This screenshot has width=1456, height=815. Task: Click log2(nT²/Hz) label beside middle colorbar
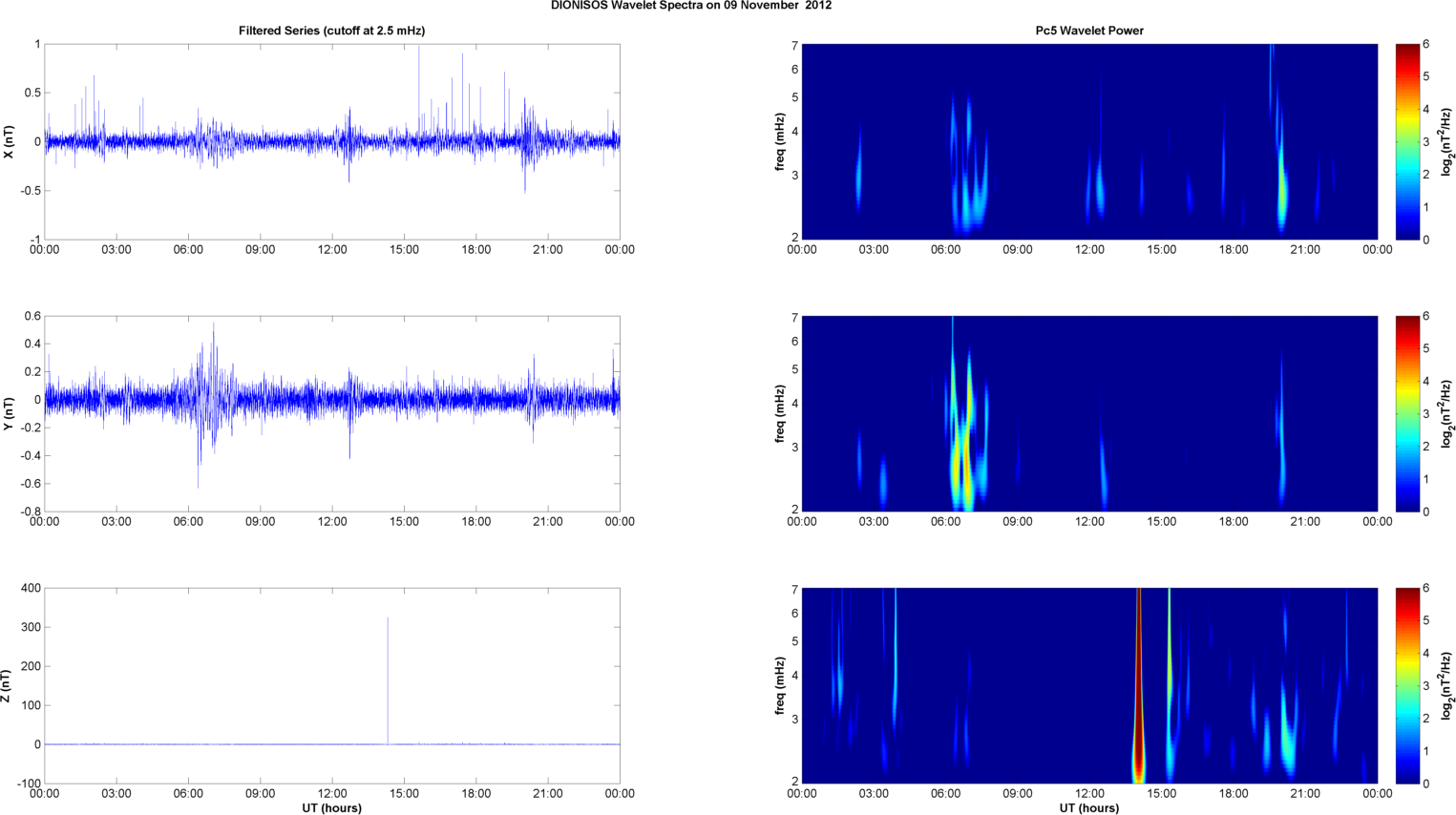tap(1446, 413)
